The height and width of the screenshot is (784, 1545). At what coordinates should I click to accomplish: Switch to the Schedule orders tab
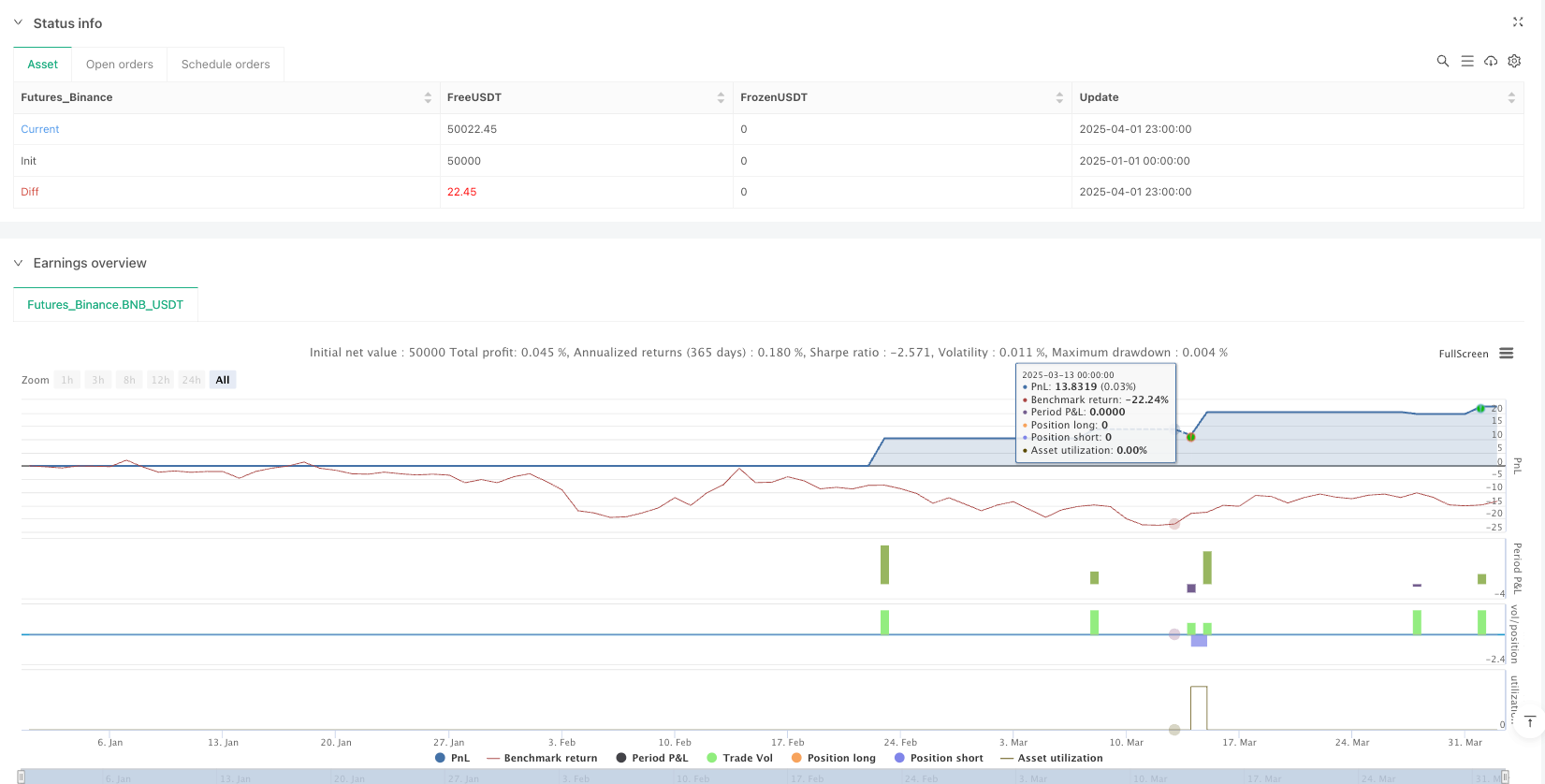tap(225, 65)
